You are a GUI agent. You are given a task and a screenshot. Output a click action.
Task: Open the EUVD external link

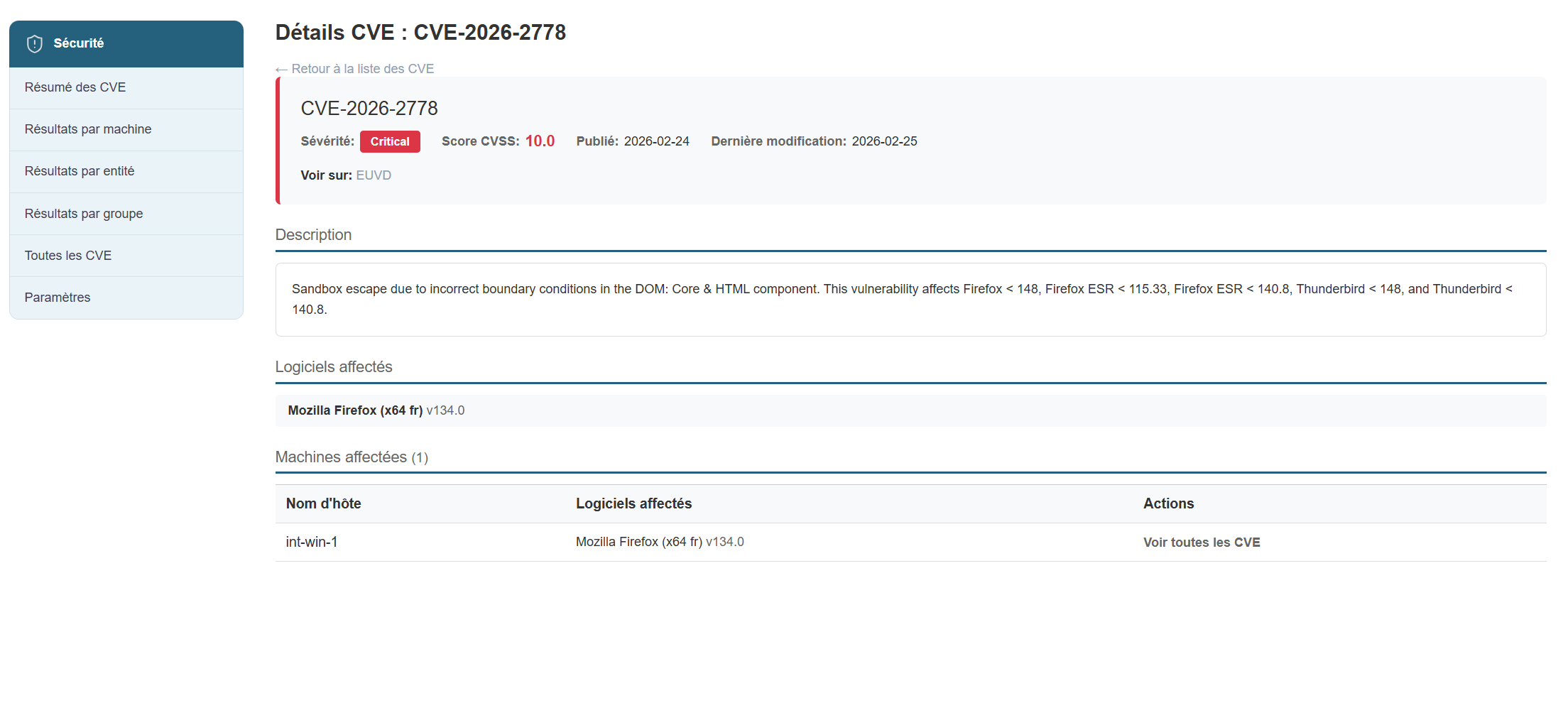[374, 175]
